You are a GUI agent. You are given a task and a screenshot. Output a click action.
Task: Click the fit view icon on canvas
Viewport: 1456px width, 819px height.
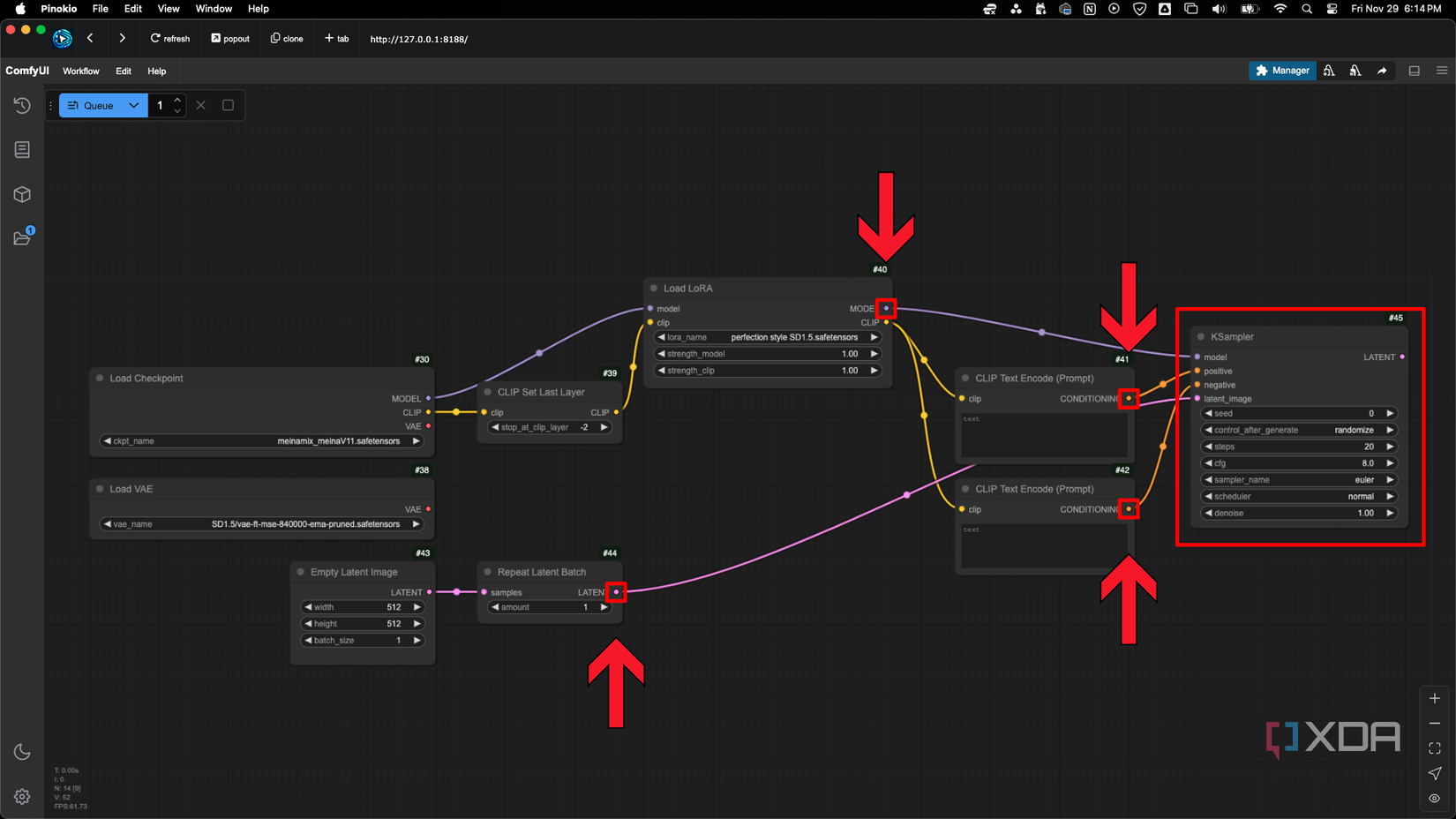pyautogui.click(x=1435, y=748)
